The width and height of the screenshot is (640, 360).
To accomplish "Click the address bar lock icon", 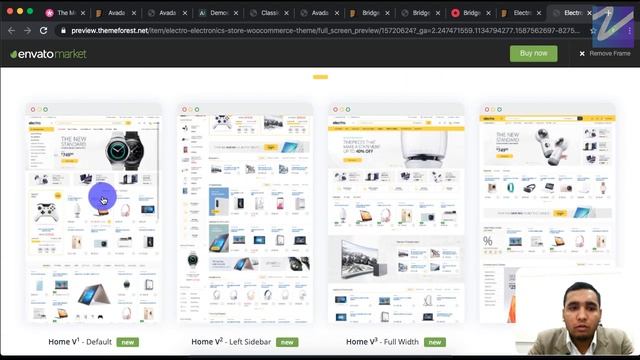I will click(x=63, y=31).
